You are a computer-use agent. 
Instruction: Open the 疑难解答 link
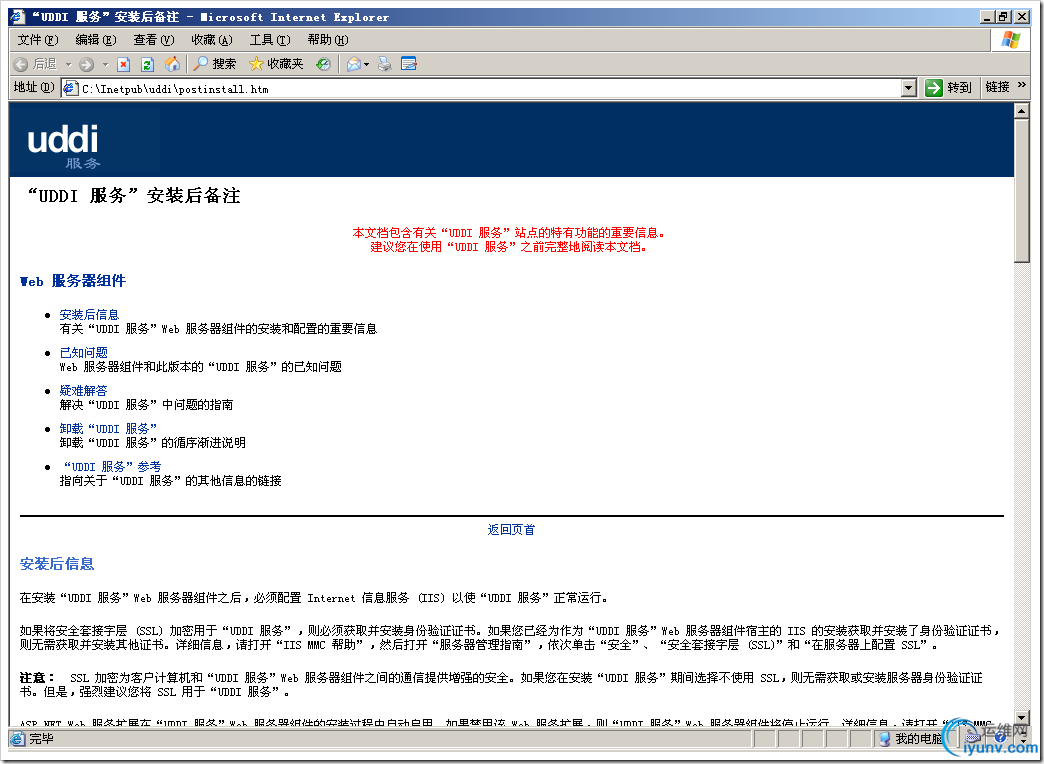click(83, 390)
